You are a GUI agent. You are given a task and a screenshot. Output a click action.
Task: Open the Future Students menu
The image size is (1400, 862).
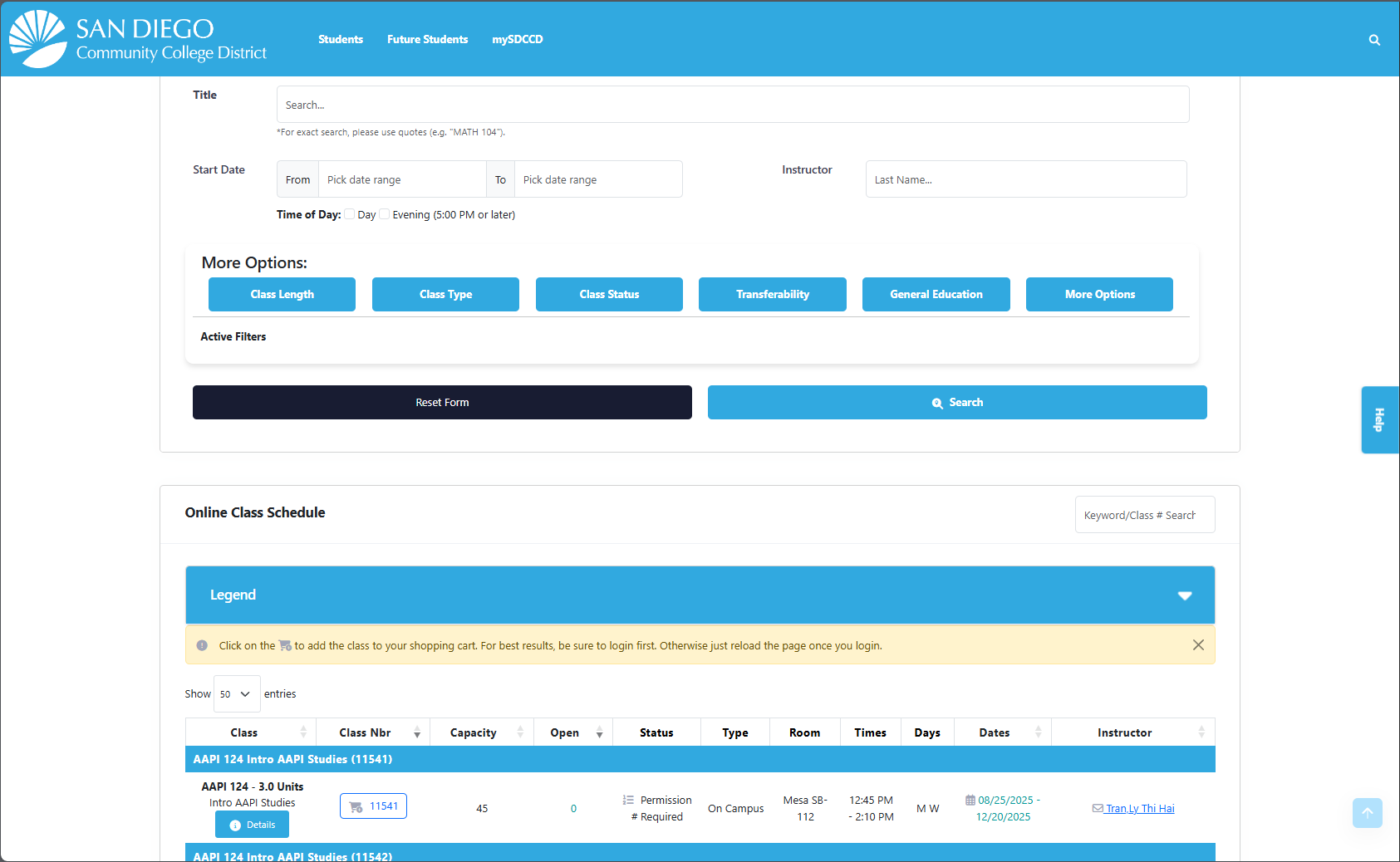[427, 39]
